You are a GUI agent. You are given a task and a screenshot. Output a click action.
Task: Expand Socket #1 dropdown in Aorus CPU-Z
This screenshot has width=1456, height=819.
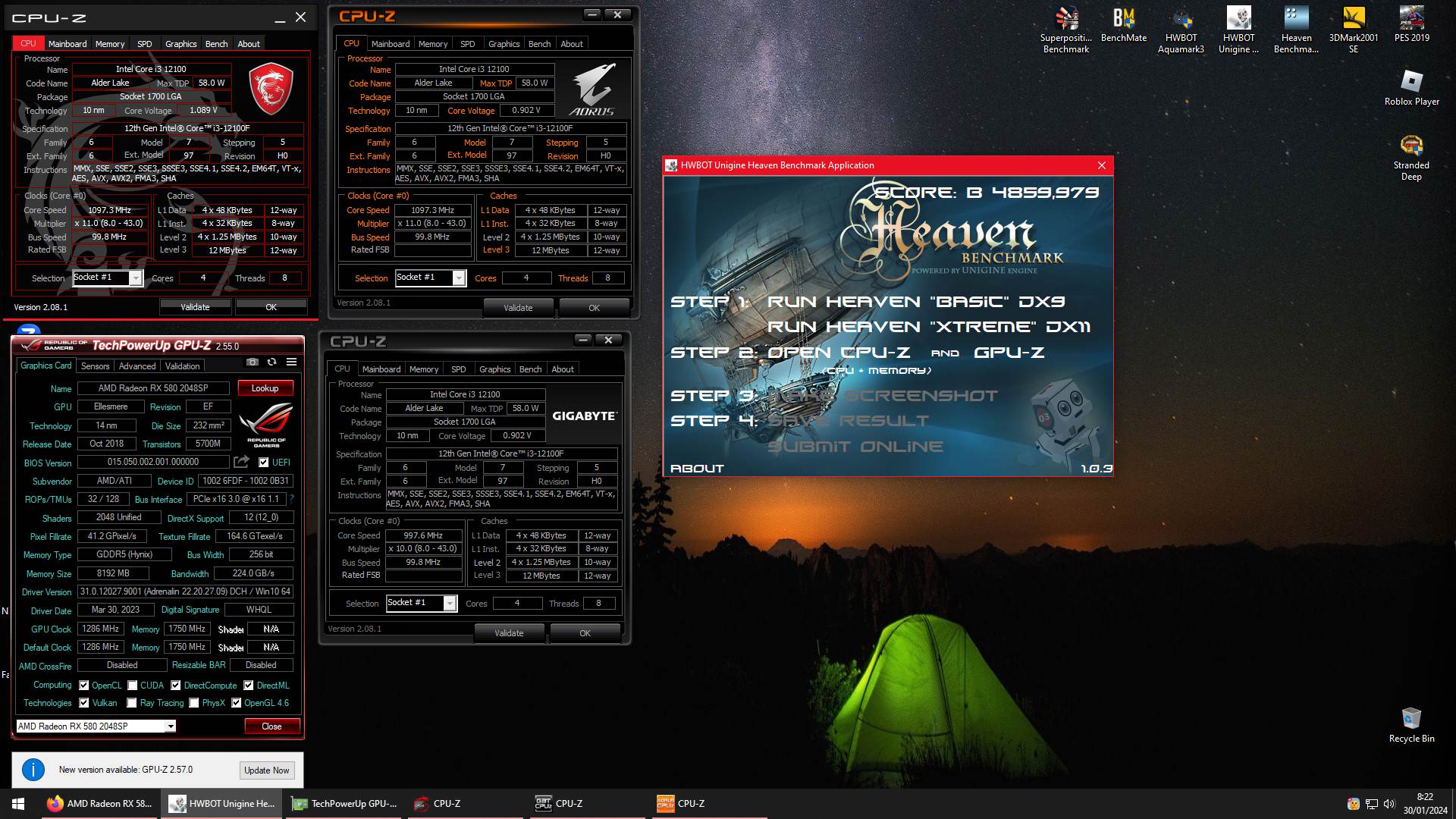point(459,278)
